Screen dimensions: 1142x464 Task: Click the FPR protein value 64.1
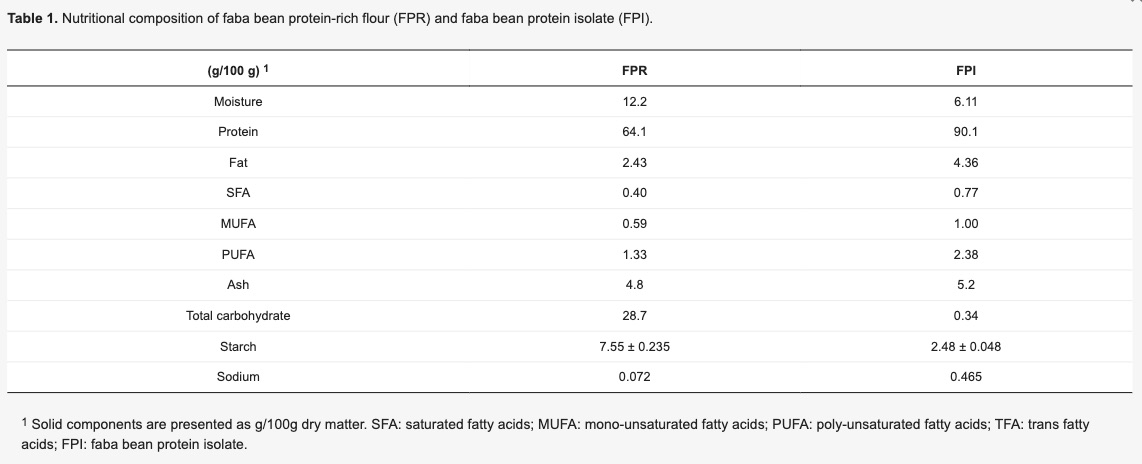point(634,132)
